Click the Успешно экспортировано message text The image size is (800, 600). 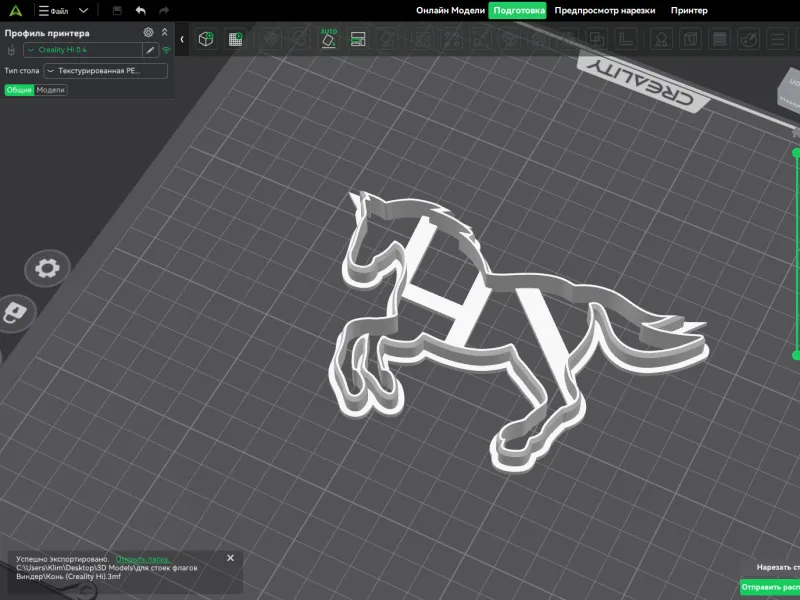coord(62,559)
